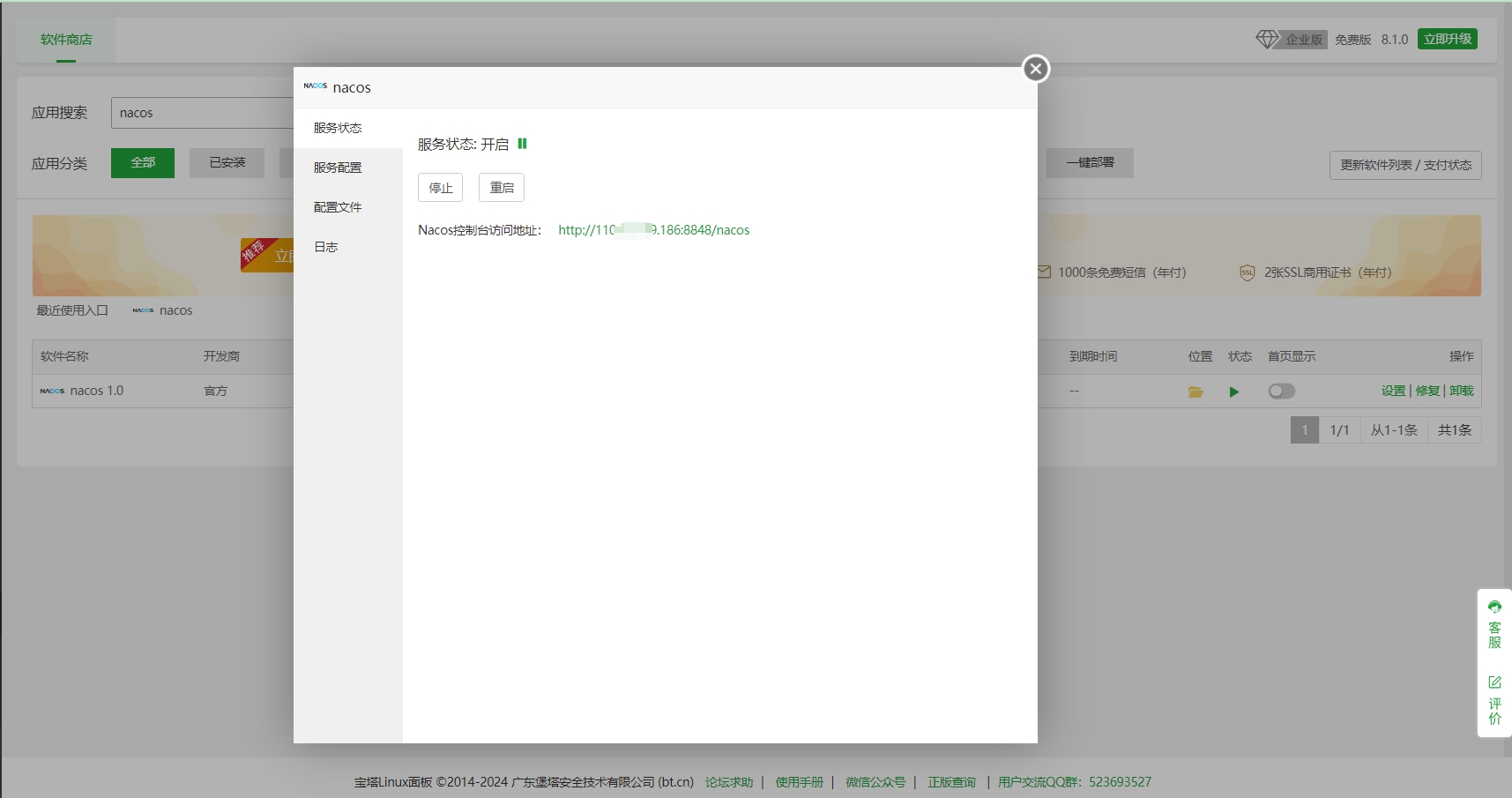Click 修复 for nacos 1.0
Screen dimensions: 1512x798
tap(1427, 391)
